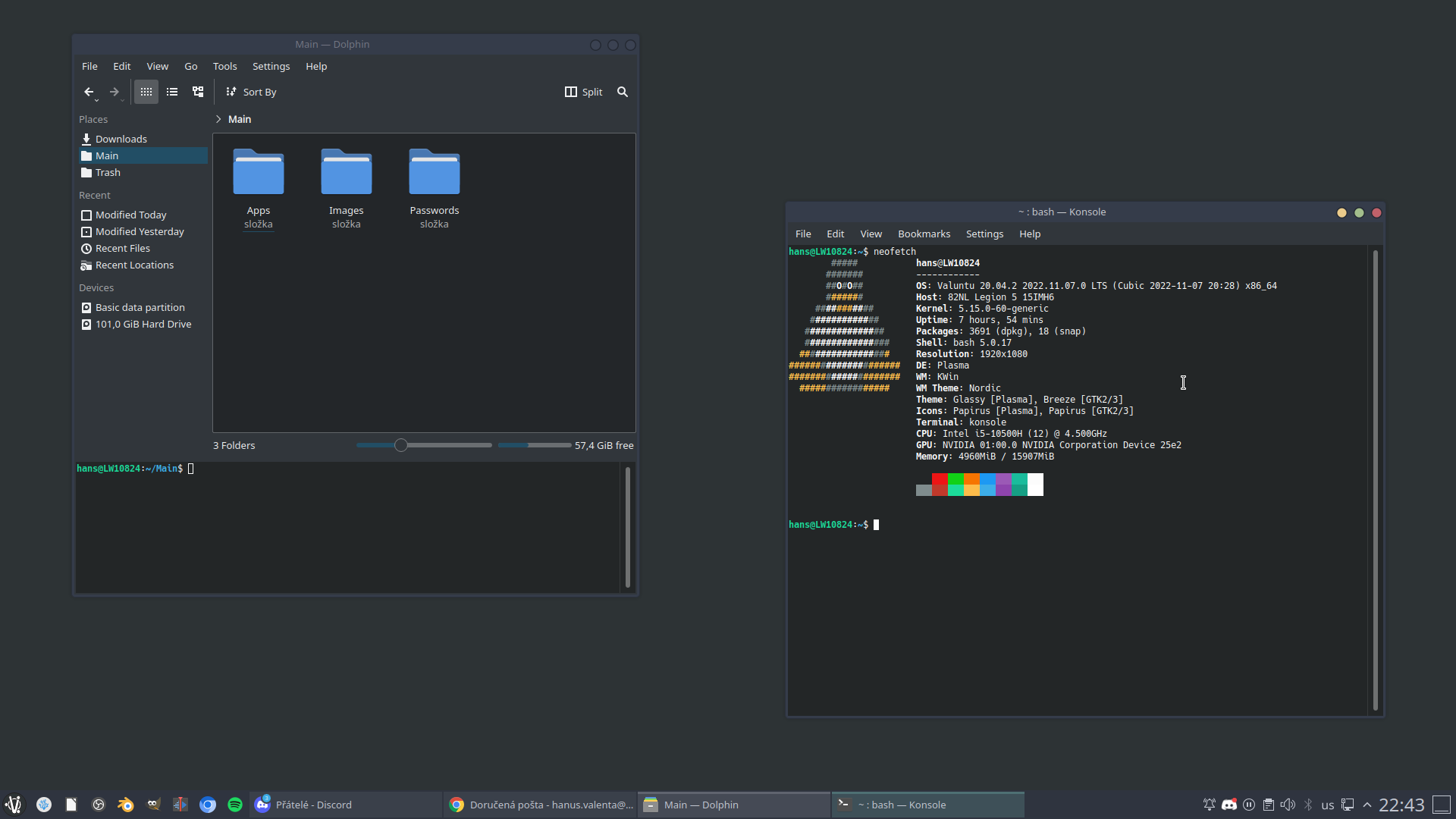Image resolution: width=1456 pixels, height=819 pixels.
Task: Open Bookmarks menu in Konsole
Action: 924,234
